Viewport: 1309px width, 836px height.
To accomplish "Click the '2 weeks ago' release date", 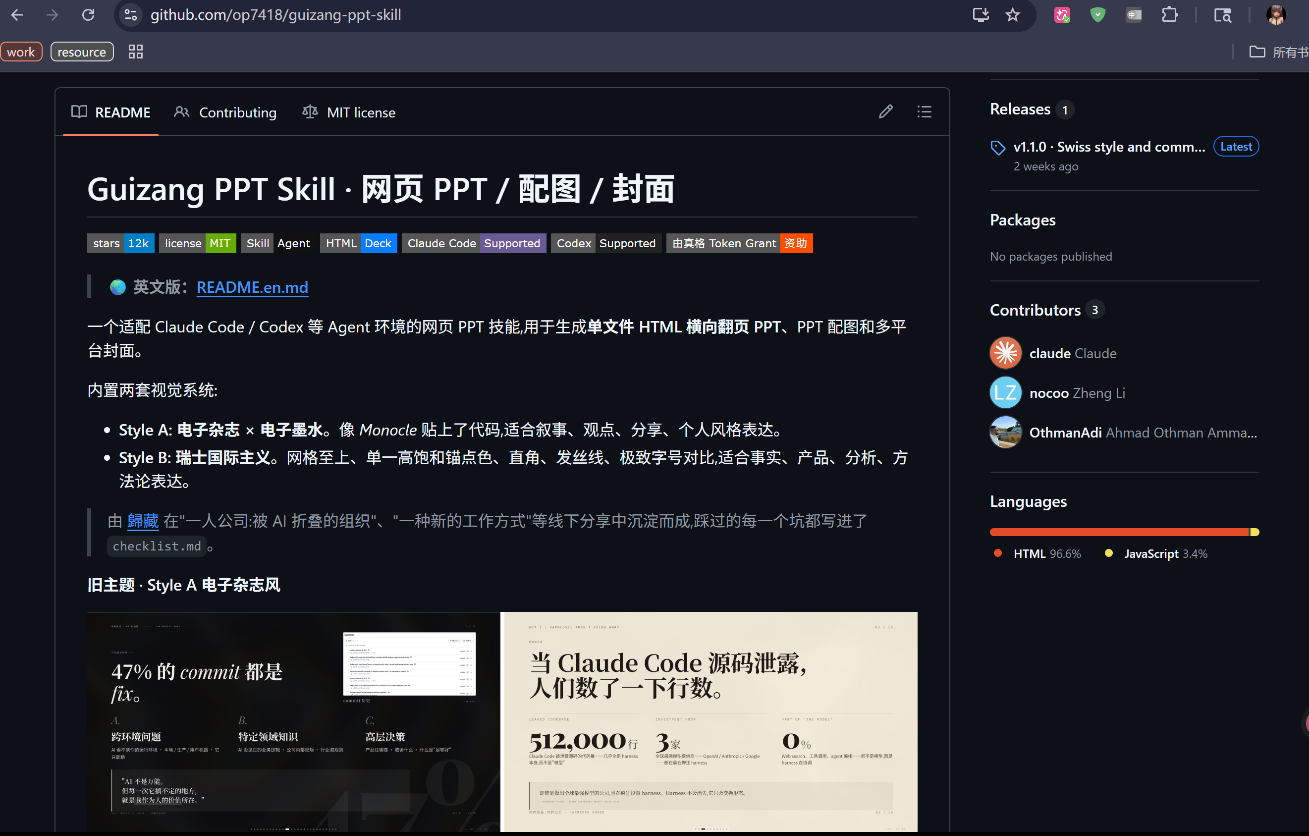I will (x=1046, y=167).
